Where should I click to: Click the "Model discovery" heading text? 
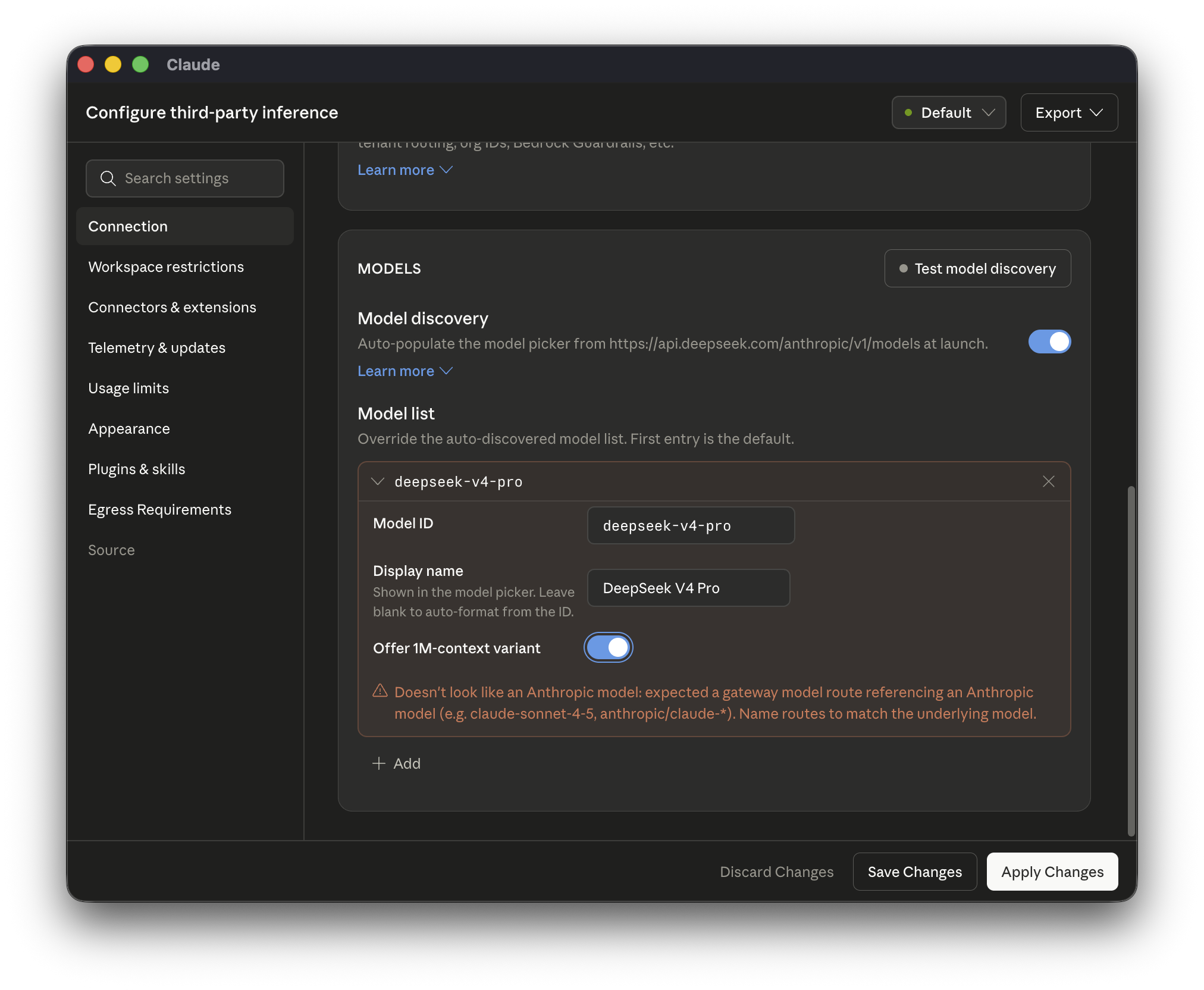423,318
